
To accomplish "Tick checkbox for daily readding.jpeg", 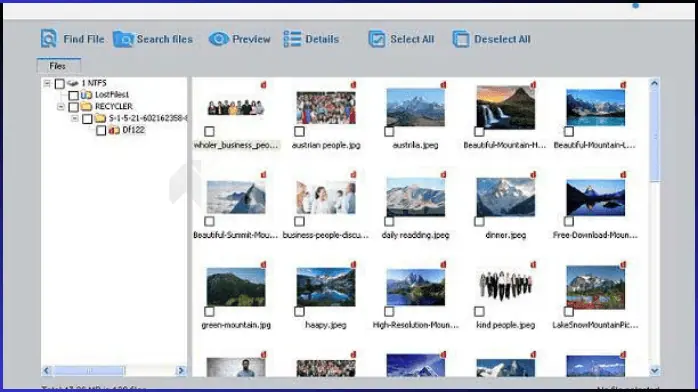I will [x=389, y=221].
